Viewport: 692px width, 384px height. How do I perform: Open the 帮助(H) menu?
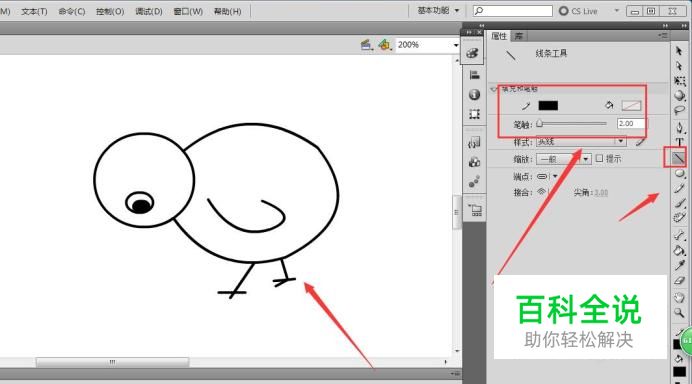(x=228, y=11)
